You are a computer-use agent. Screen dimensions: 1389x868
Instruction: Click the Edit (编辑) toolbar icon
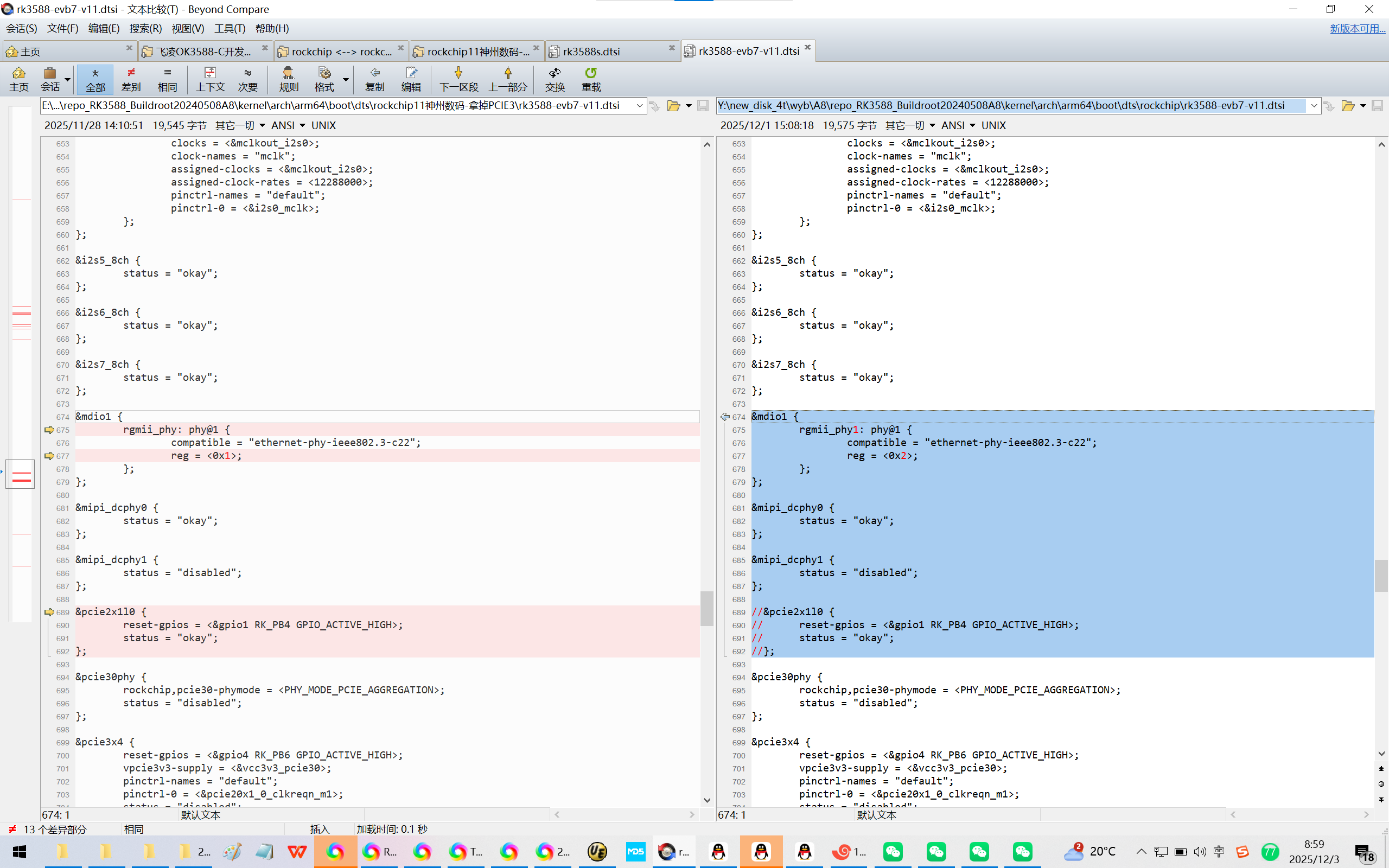tap(411, 79)
